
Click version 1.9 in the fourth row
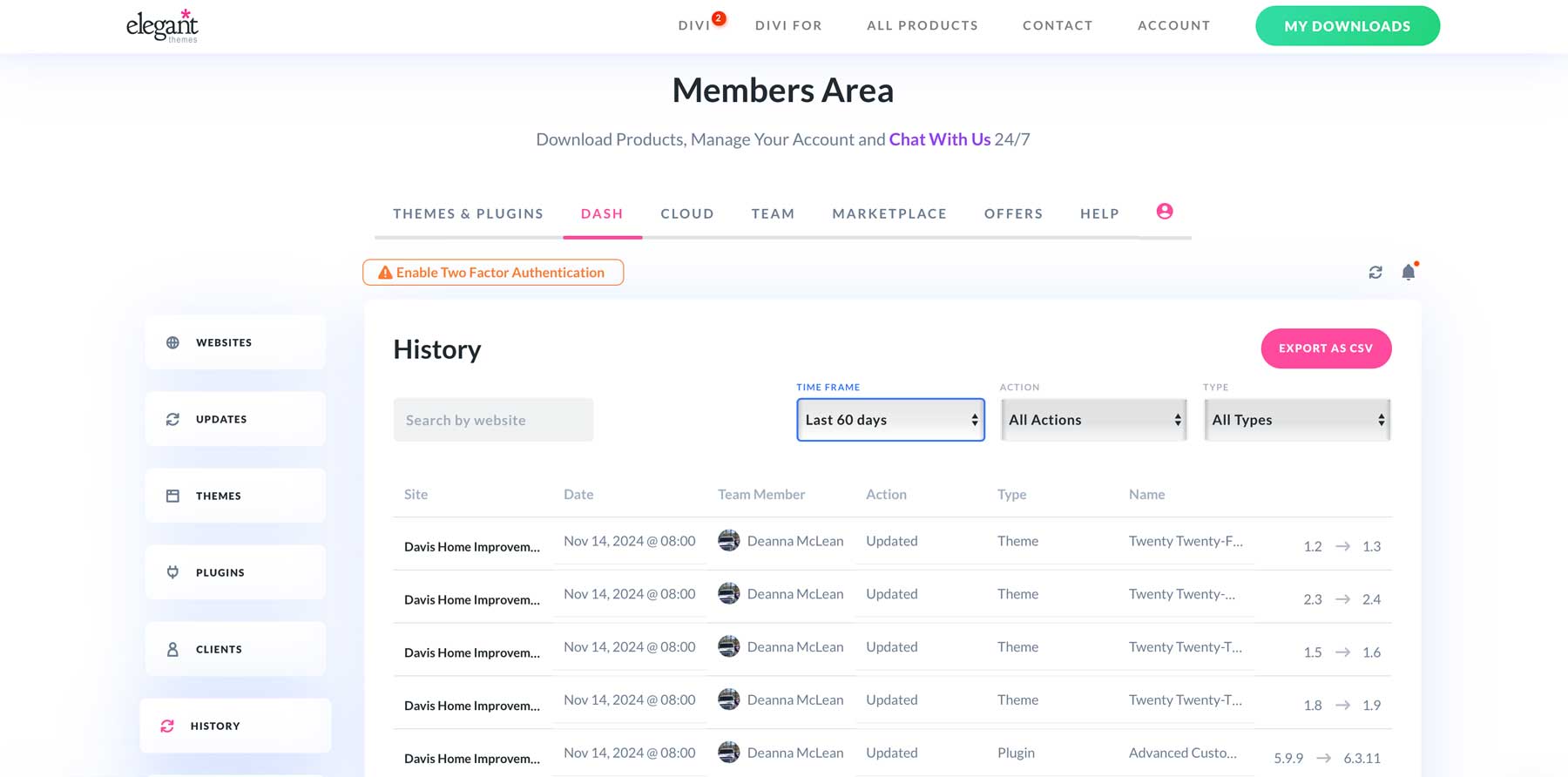[x=1371, y=706]
